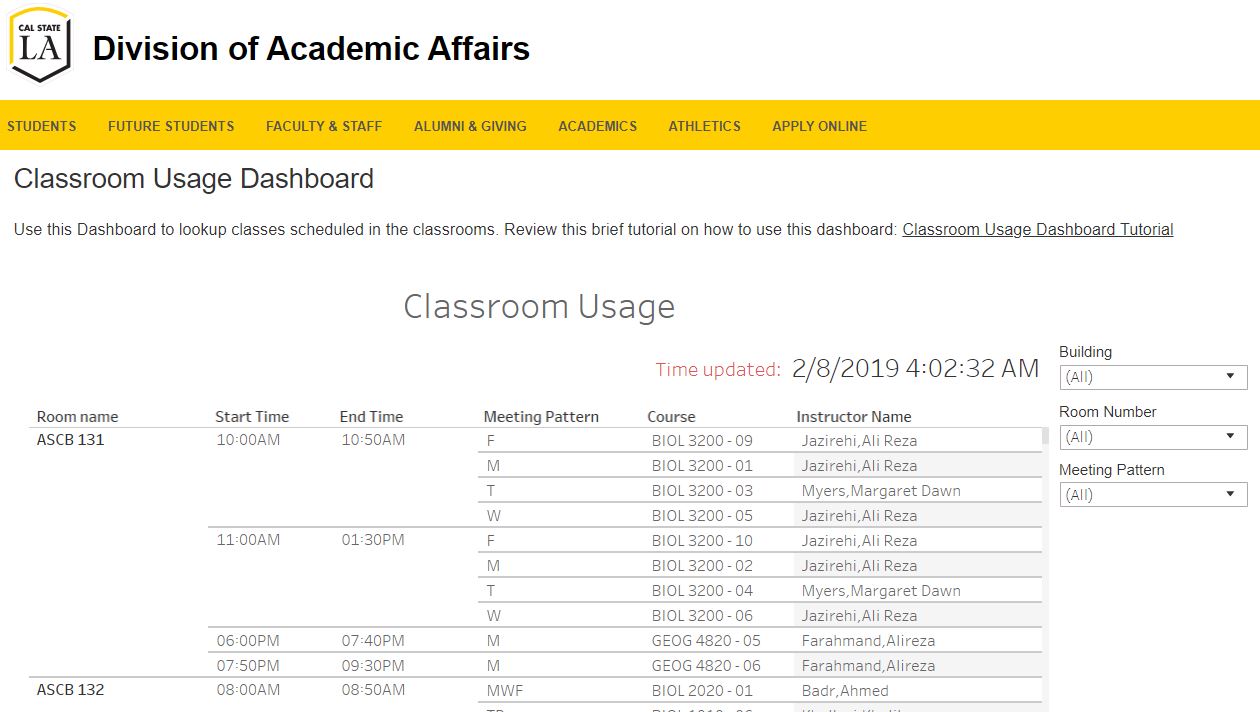Click the 08:50AM end time cell
Viewport: 1260px width, 712px height.
373,689
